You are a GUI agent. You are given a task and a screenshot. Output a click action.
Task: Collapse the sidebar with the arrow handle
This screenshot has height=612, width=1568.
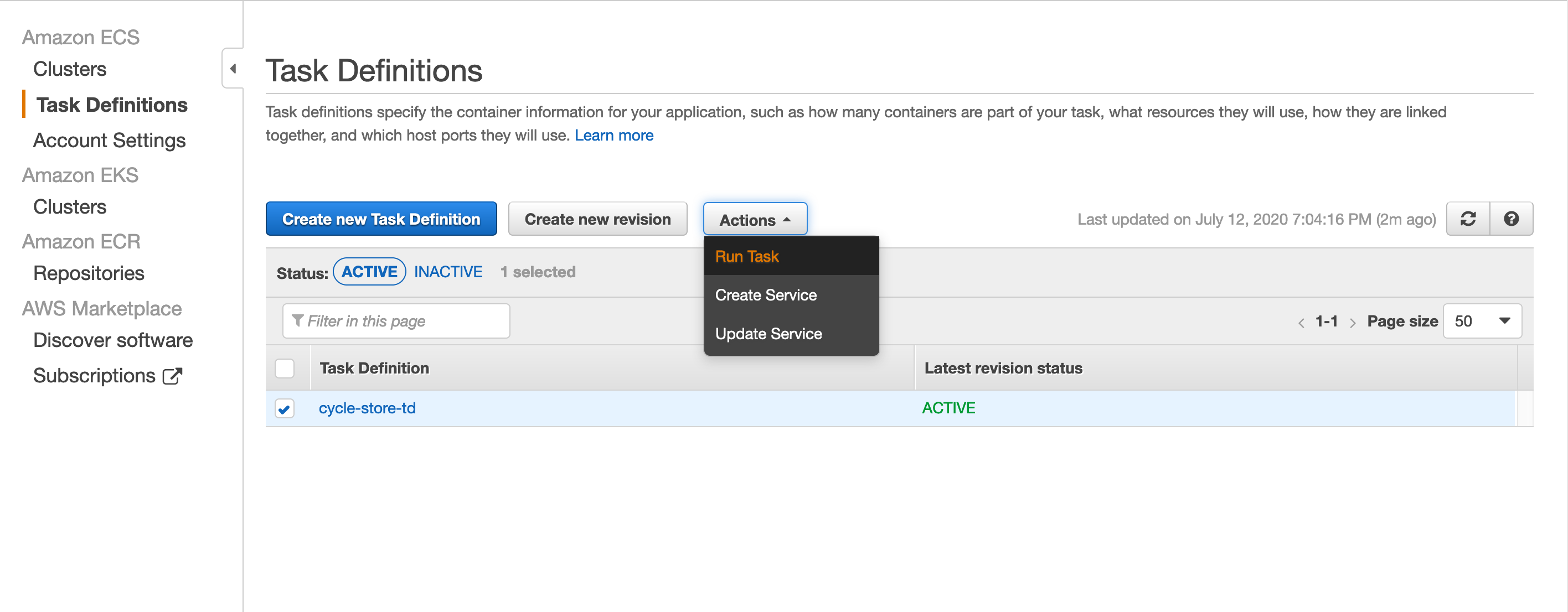point(233,69)
